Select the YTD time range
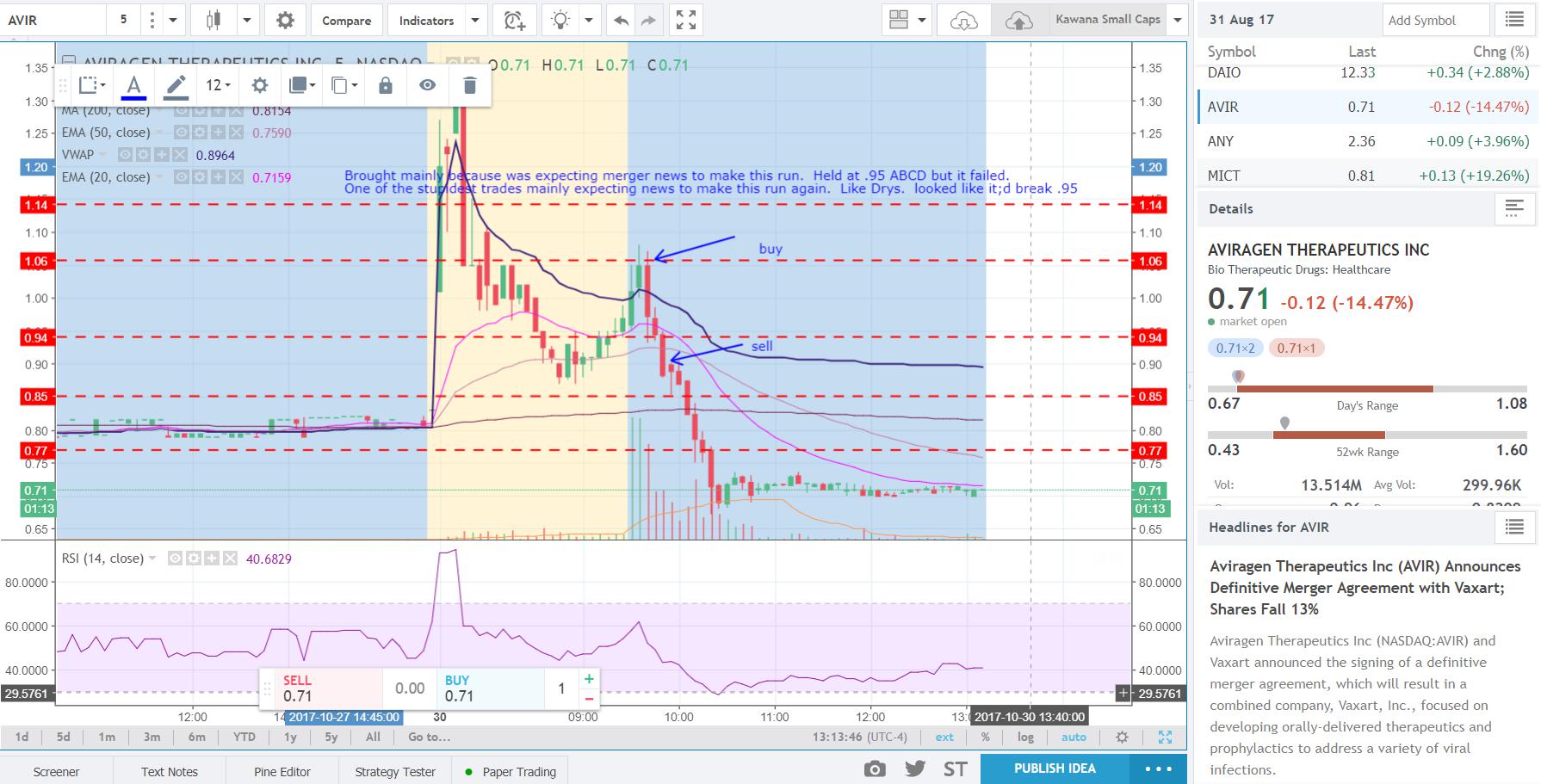The width and height of the screenshot is (1541, 784). [244, 737]
